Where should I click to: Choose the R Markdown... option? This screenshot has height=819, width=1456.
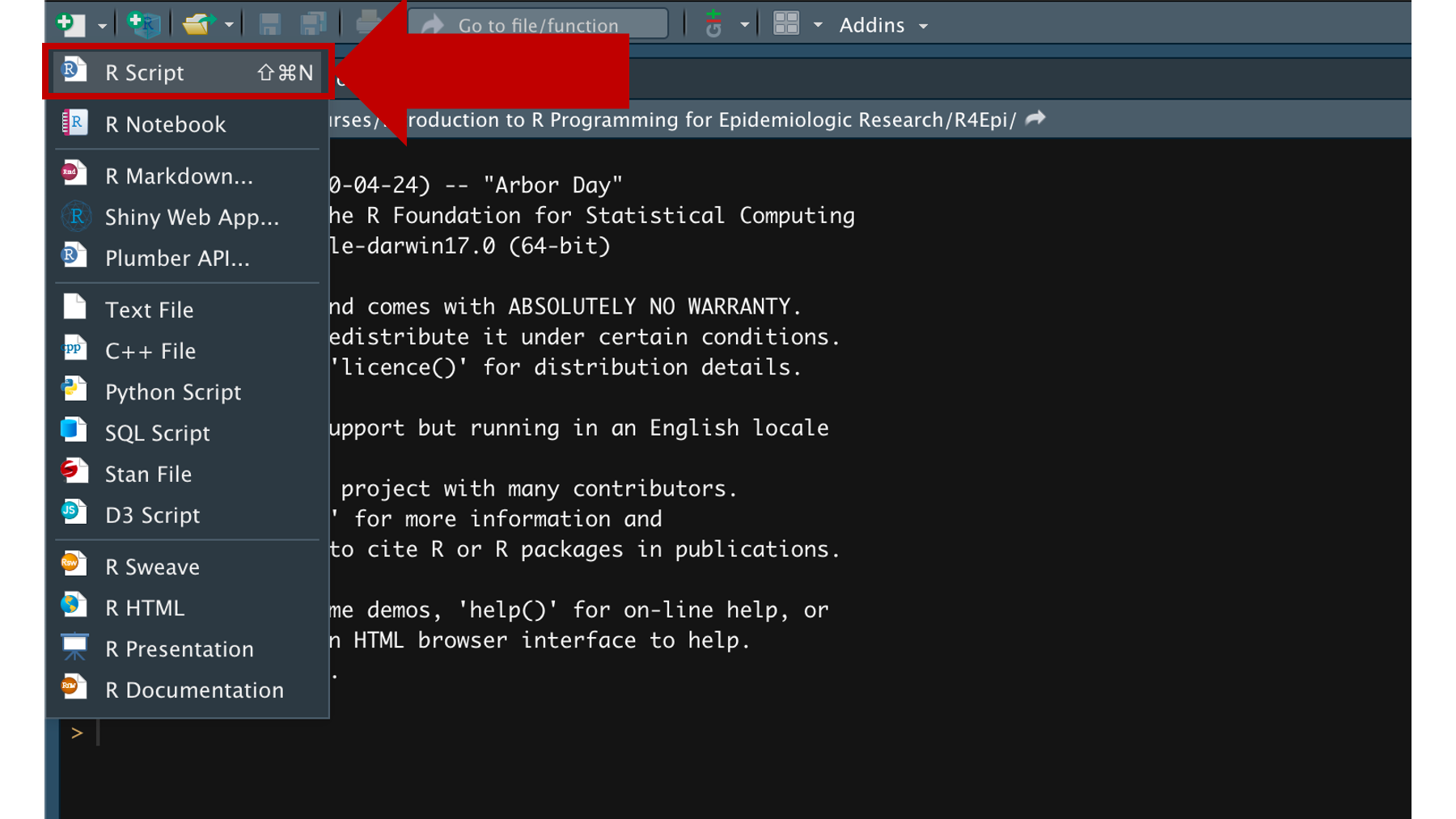coord(188,176)
